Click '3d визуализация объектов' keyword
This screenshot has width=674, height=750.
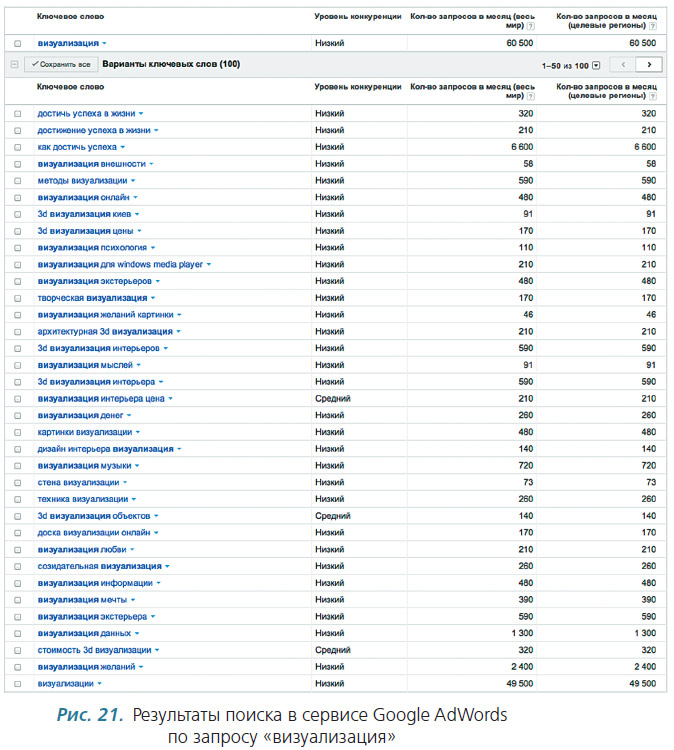click(94, 516)
